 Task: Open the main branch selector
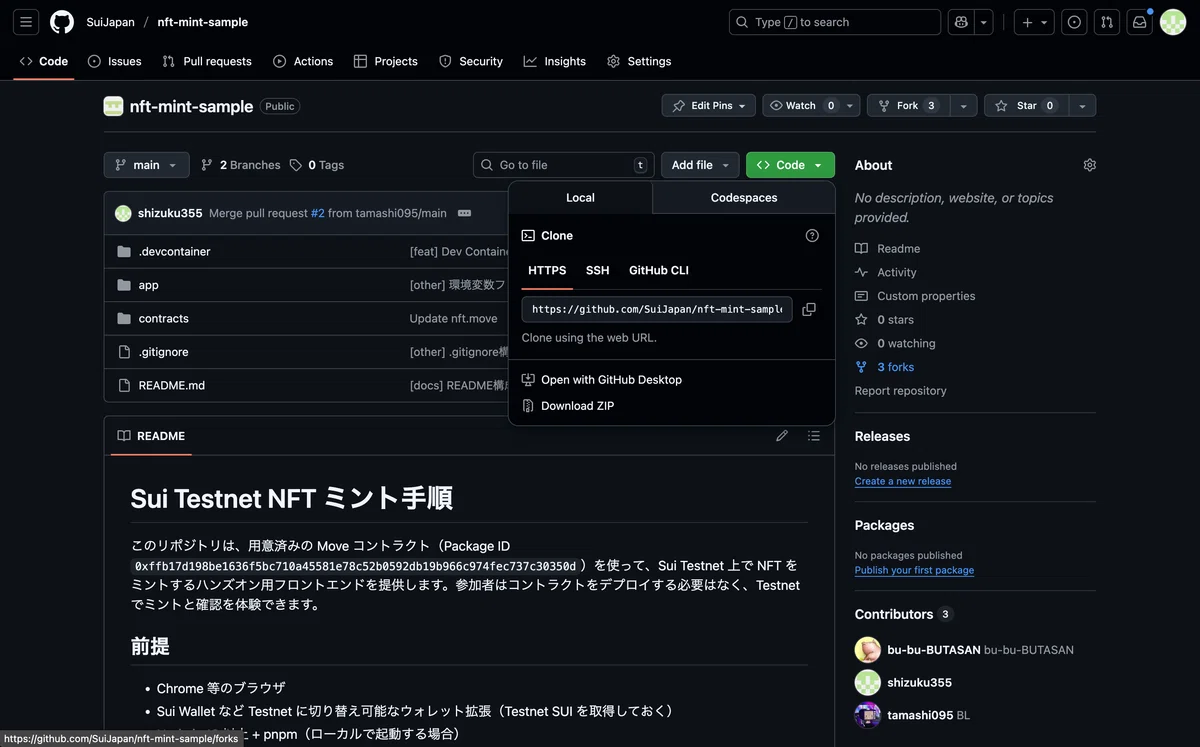146,165
